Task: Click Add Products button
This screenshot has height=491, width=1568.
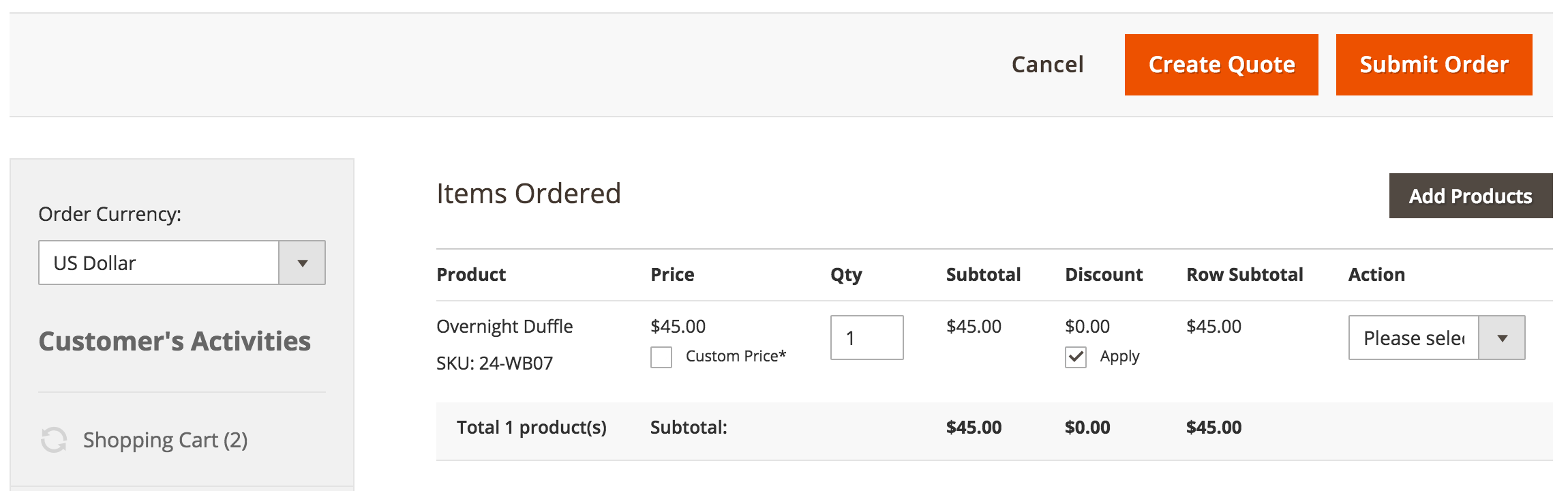Action: point(1471,196)
